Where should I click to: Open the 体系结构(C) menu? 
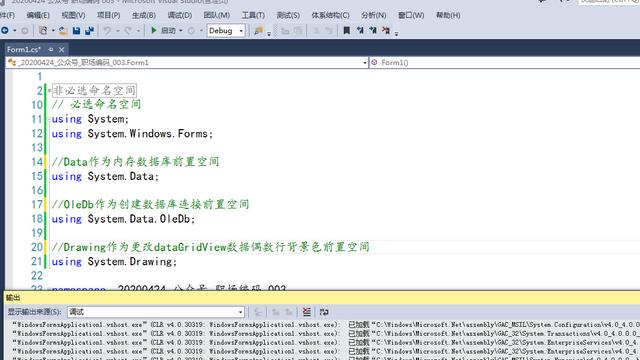[330, 15]
